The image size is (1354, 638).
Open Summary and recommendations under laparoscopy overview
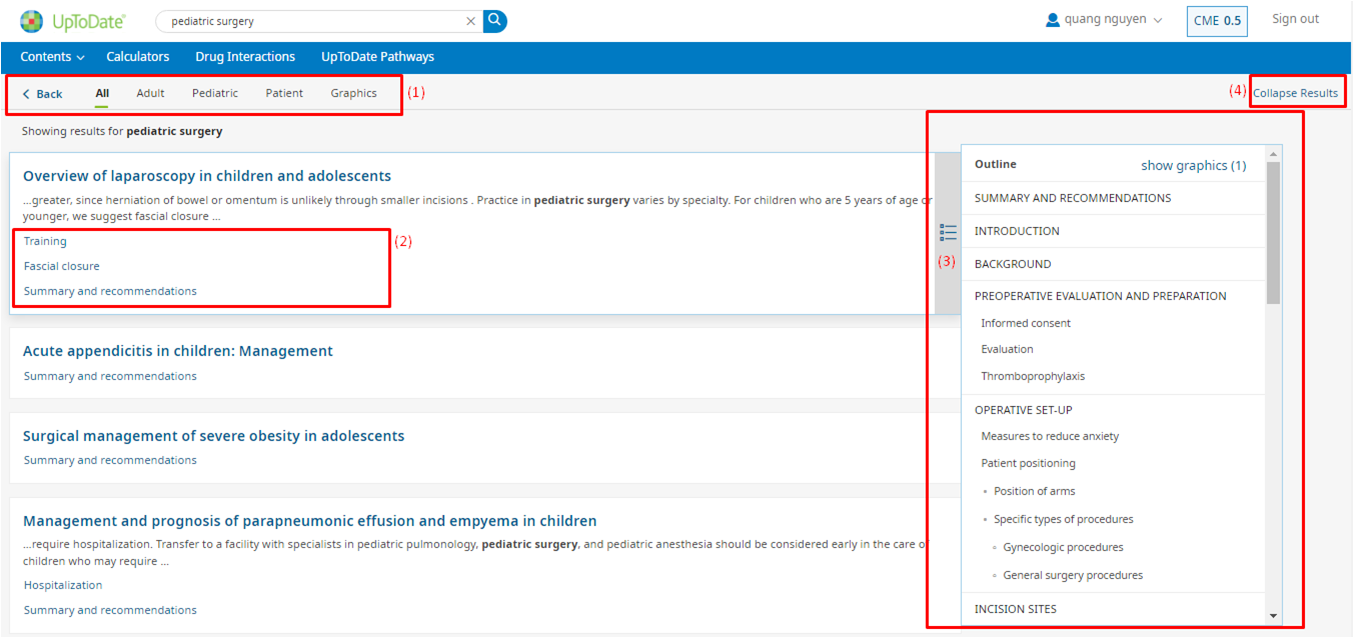coord(110,291)
